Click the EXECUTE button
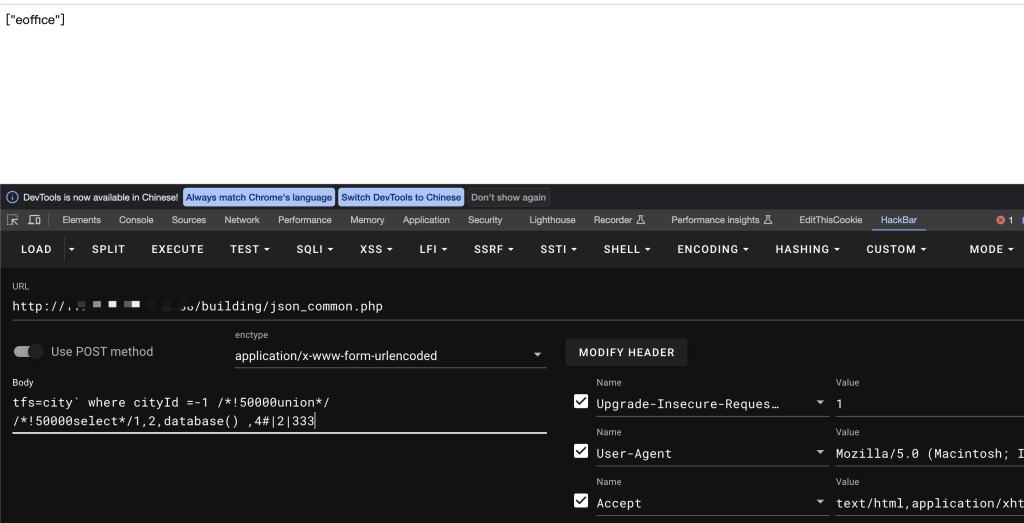The width and height of the screenshot is (1024, 523). click(x=178, y=249)
